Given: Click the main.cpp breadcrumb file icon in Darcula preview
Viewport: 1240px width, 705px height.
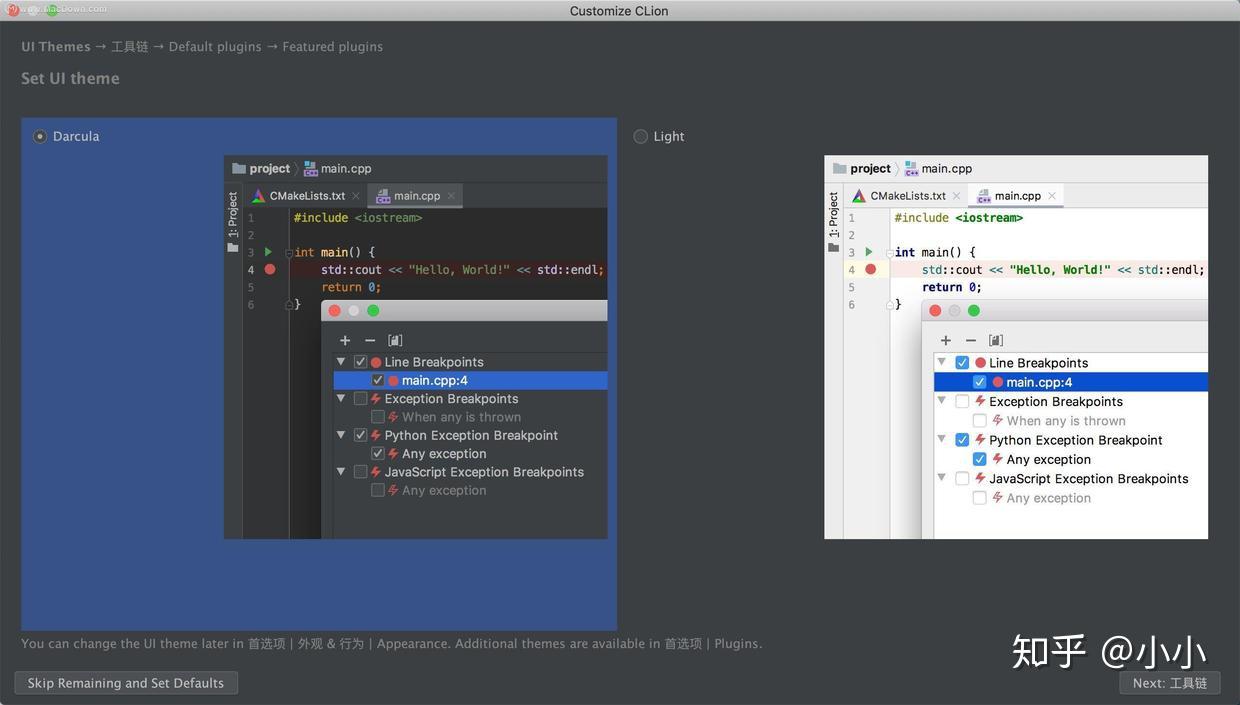Looking at the screenshot, I should (311, 169).
